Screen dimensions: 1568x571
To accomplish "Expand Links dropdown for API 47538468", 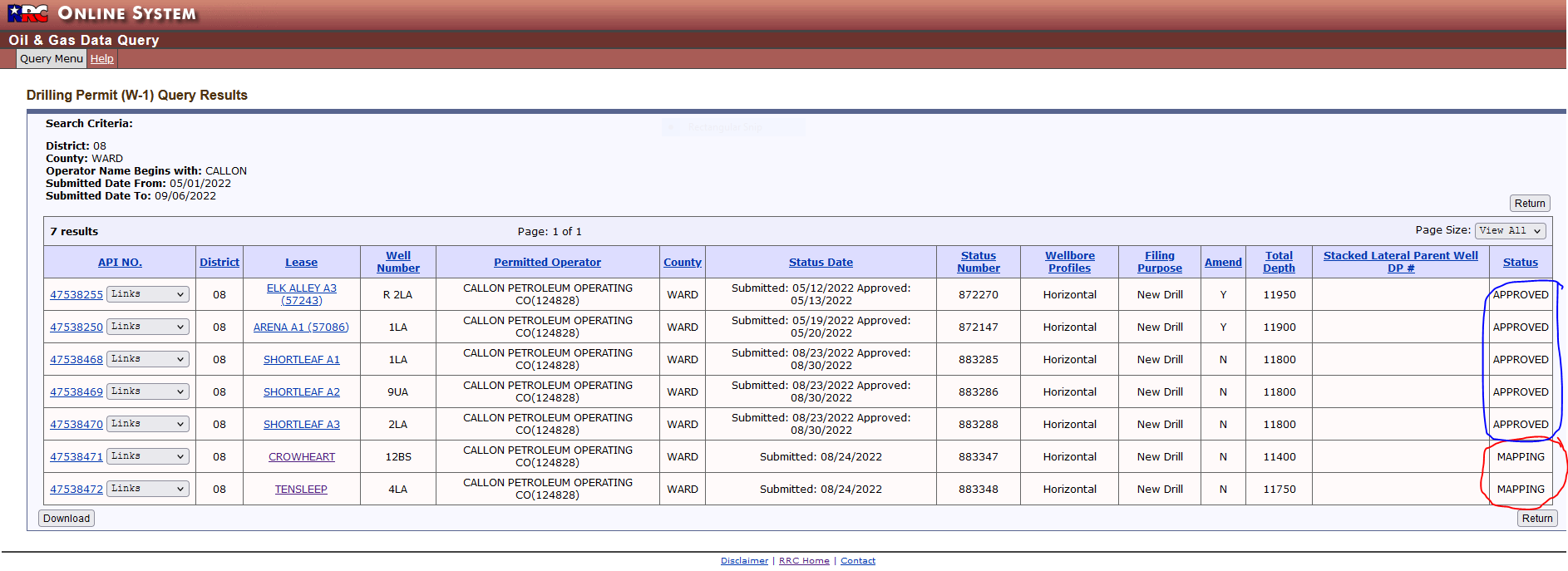I will (148, 359).
